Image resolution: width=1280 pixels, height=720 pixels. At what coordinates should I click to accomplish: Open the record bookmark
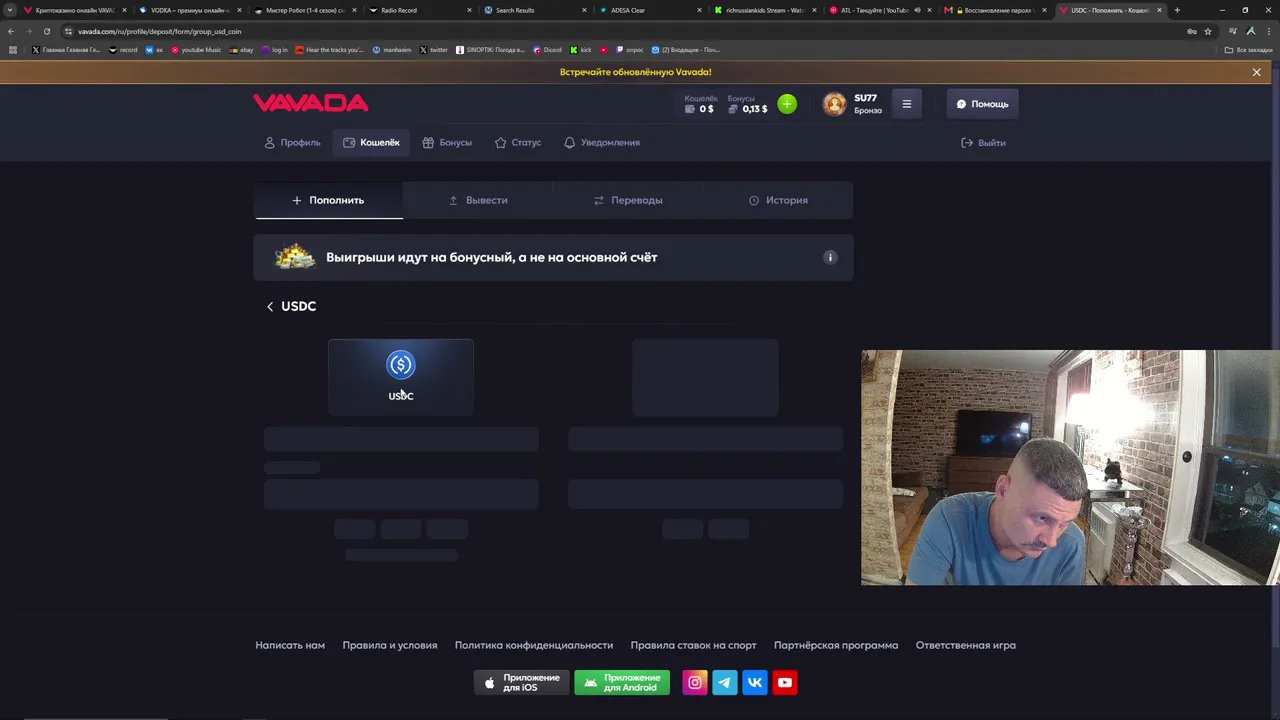coord(123,50)
